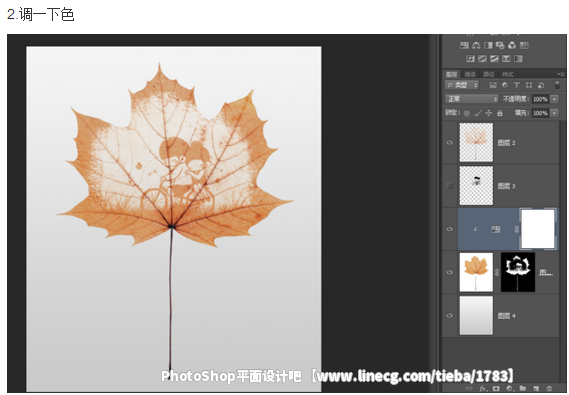Create new fill or adjustment layer icon
Viewport: 569px width, 395px height.
509,388
